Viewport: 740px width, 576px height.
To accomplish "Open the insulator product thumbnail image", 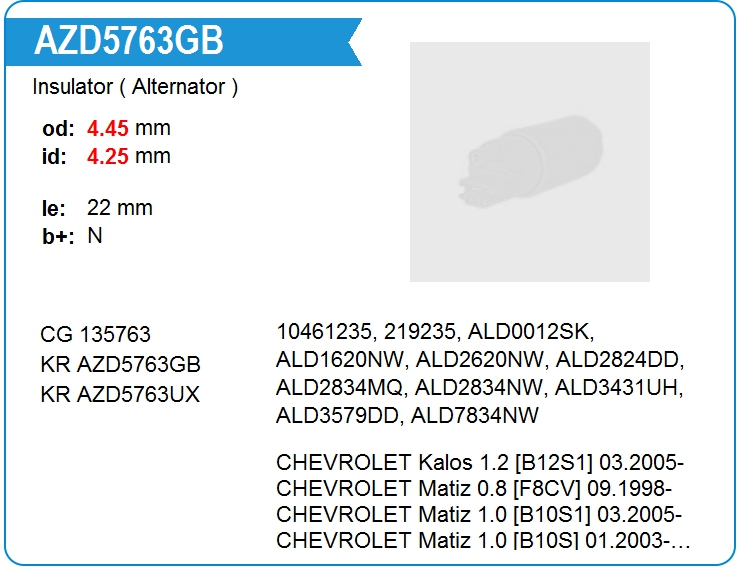I will tap(530, 162).
